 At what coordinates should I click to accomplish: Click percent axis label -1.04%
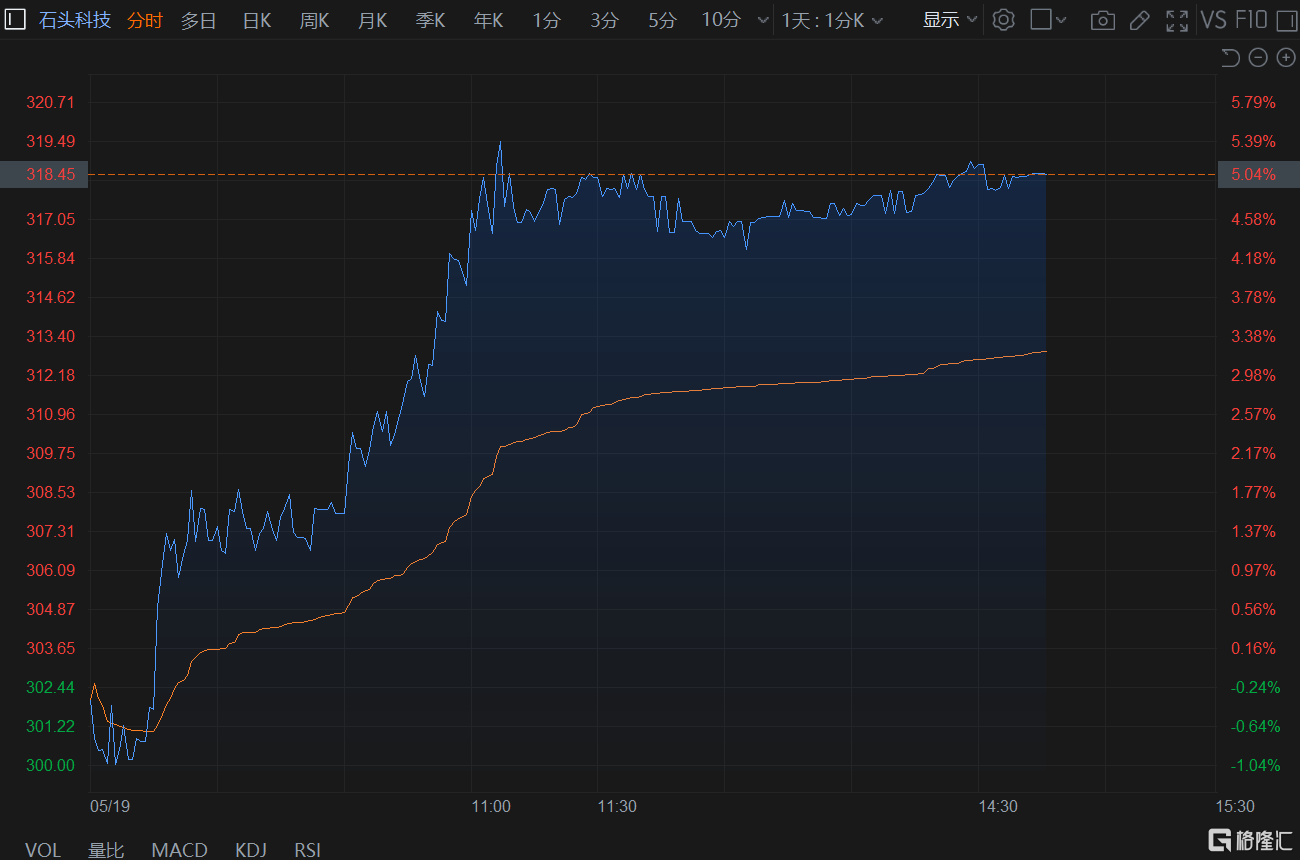tap(1256, 765)
